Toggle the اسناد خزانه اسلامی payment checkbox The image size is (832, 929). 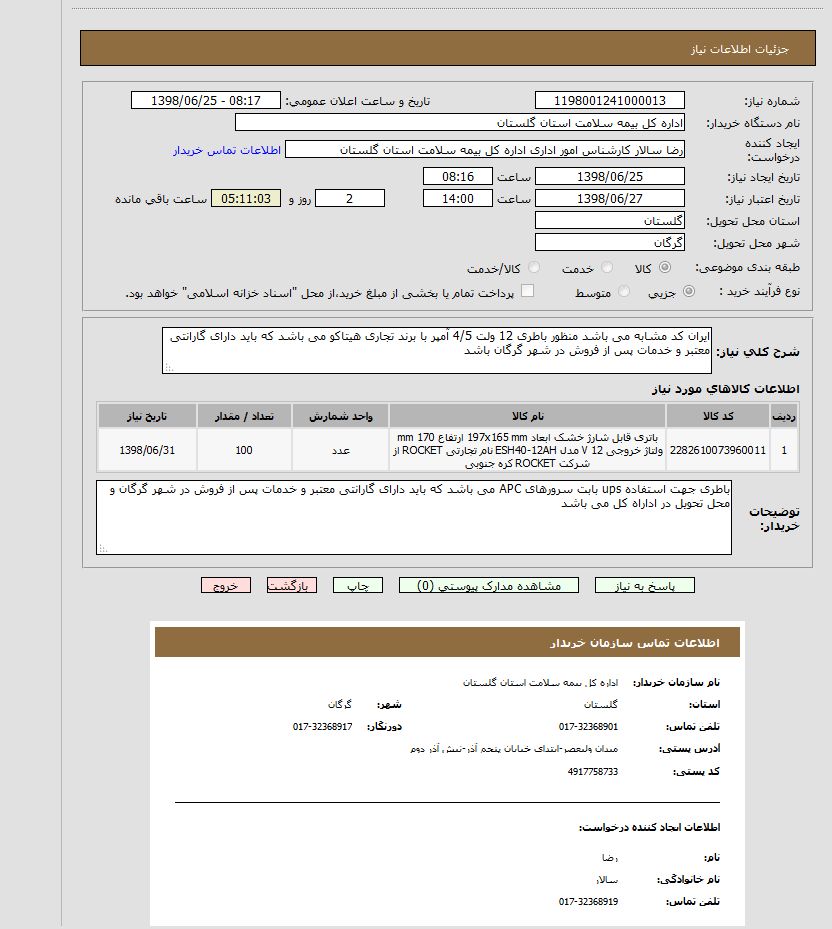point(527,291)
